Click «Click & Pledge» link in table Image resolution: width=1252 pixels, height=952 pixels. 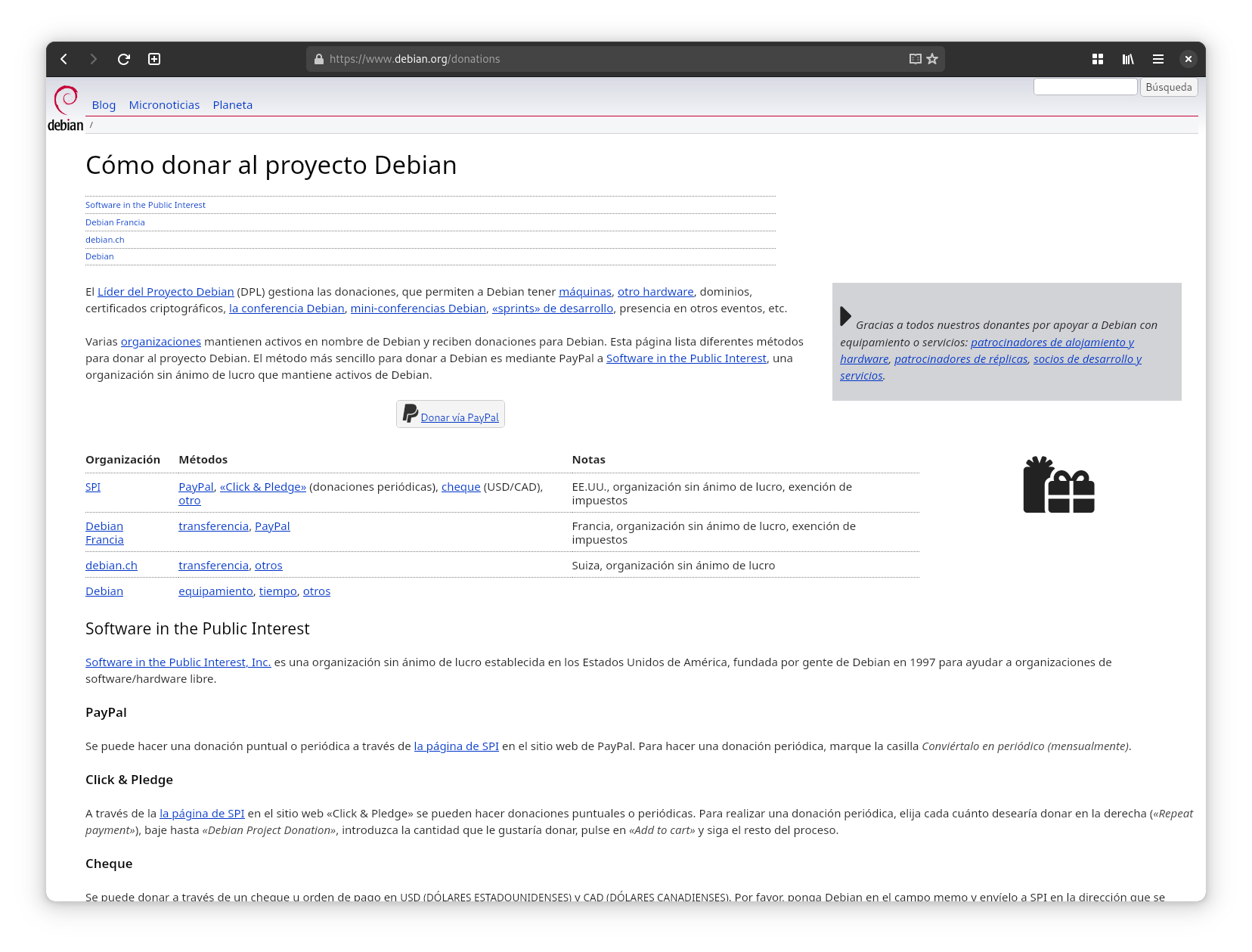(x=263, y=487)
